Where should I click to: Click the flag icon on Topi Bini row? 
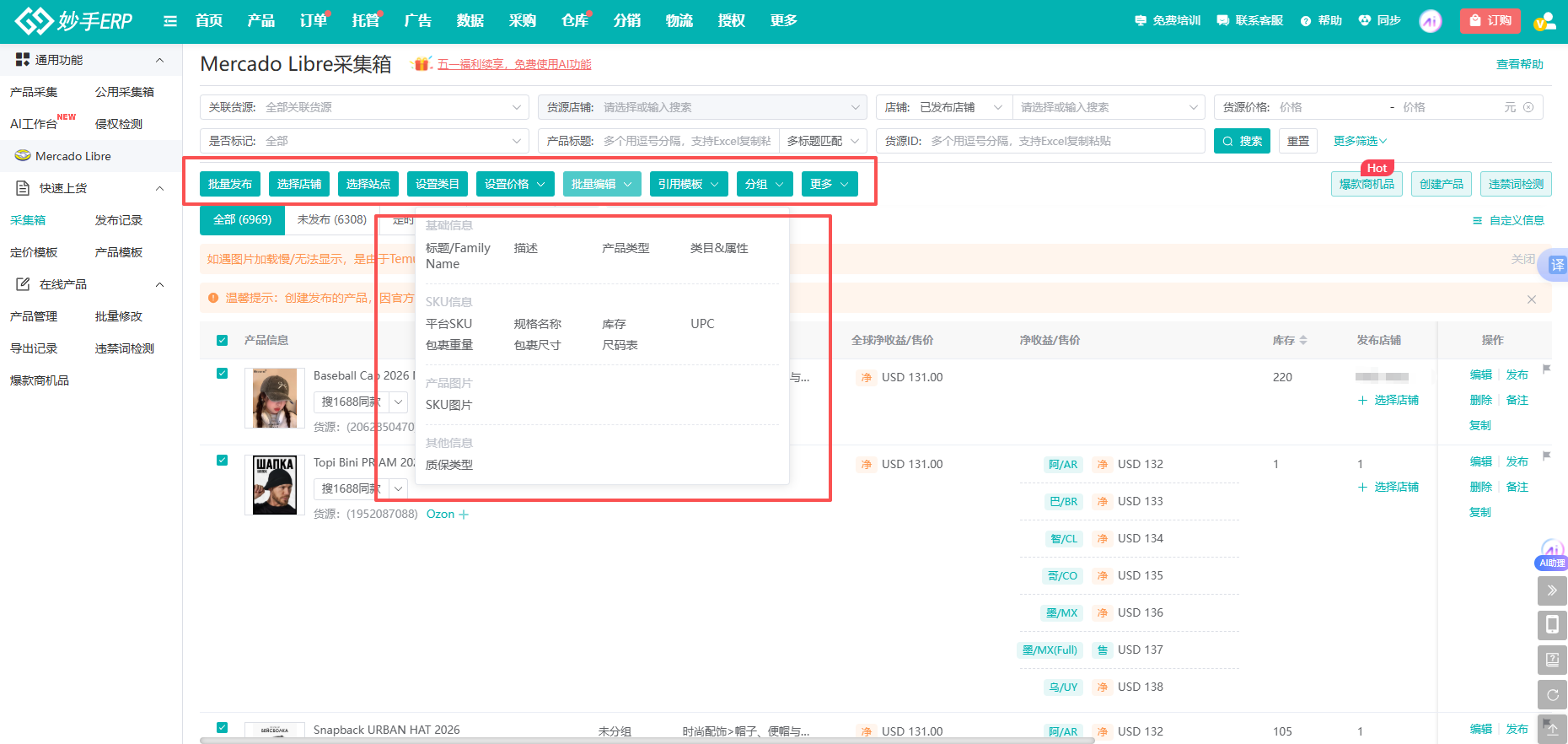(1547, 456)
